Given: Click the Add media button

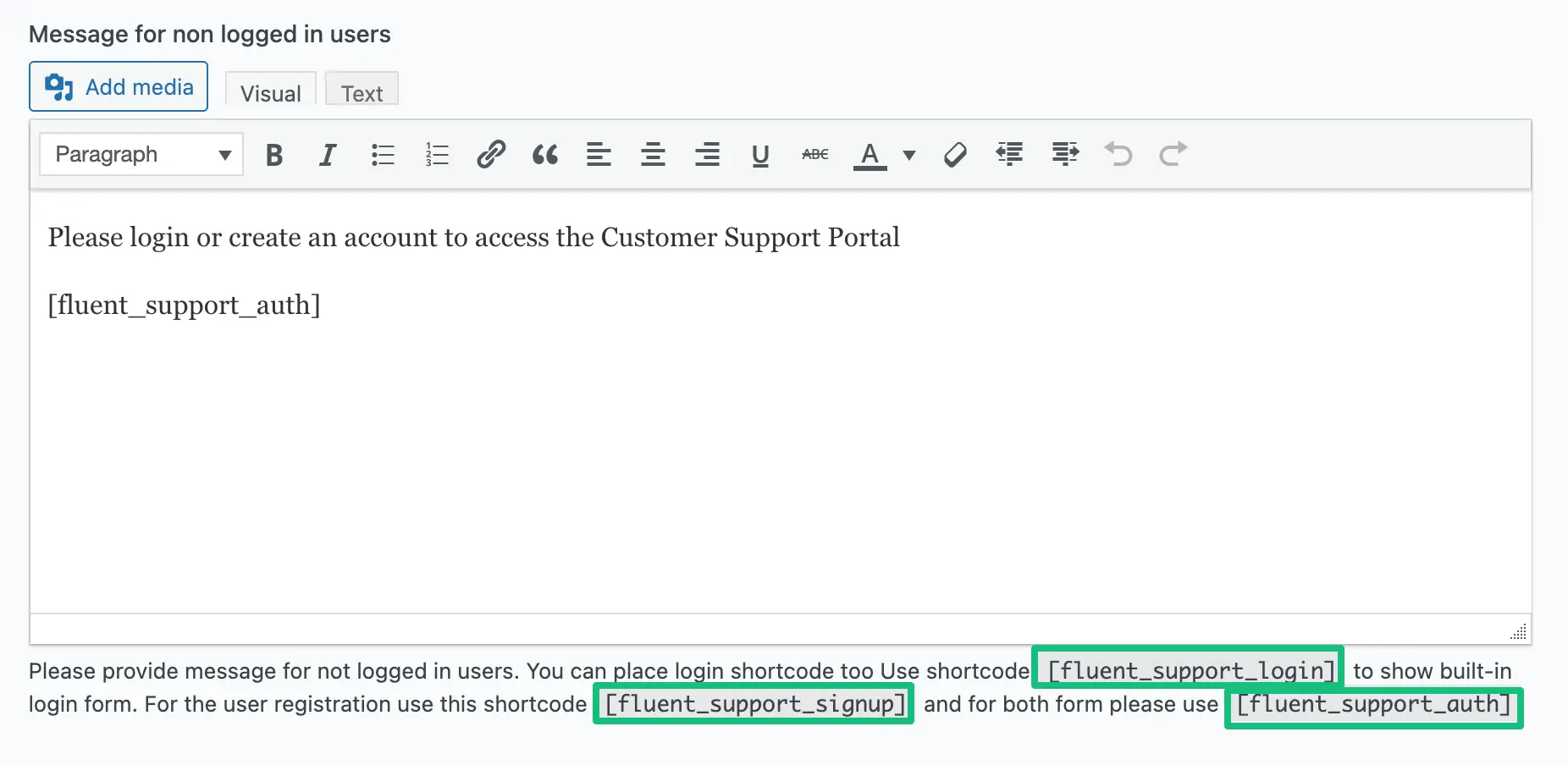Looking at the screenshot, I should [119, 86].
